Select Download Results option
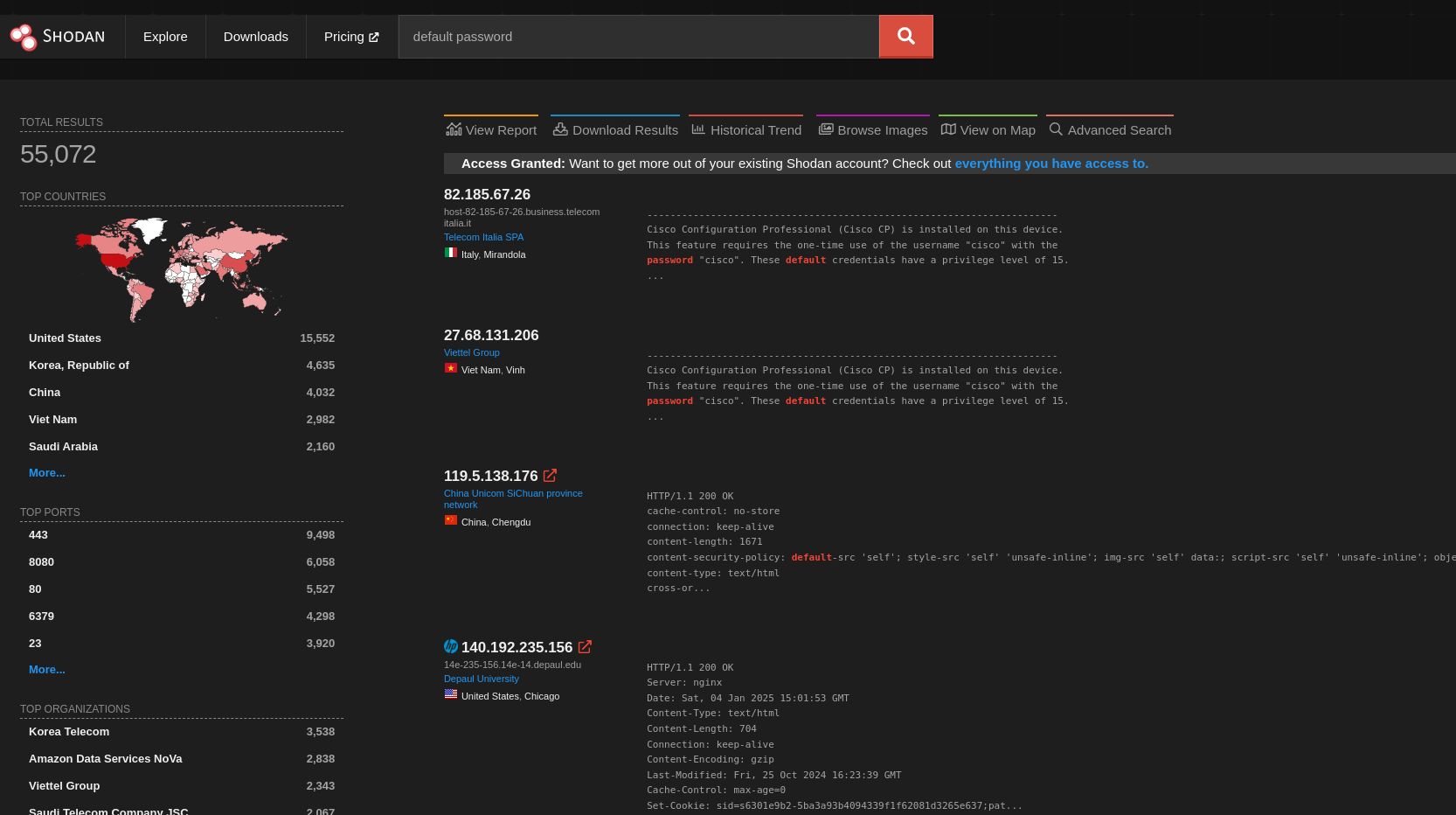 click(615, 129)
